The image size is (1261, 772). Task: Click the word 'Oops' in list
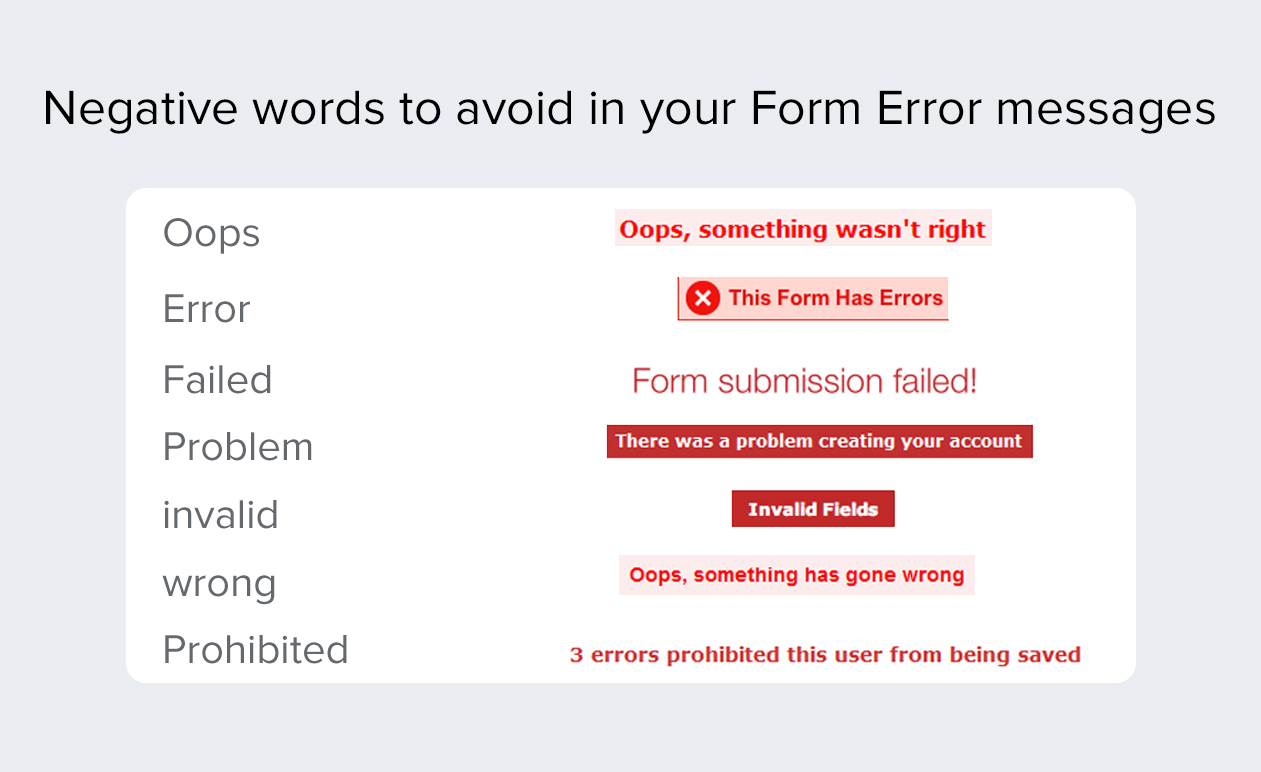211,235
